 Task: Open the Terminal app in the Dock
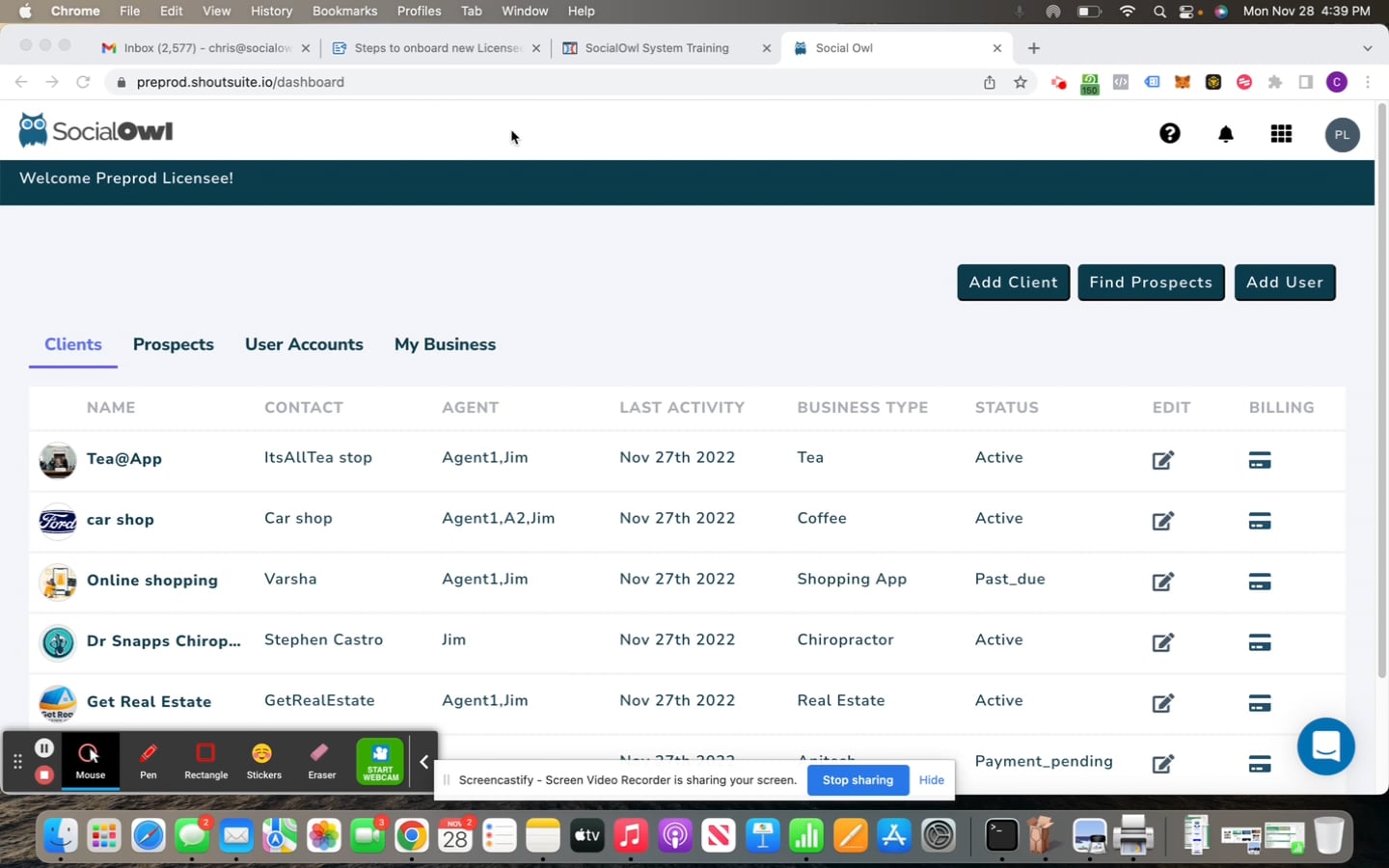[1001, 835]
